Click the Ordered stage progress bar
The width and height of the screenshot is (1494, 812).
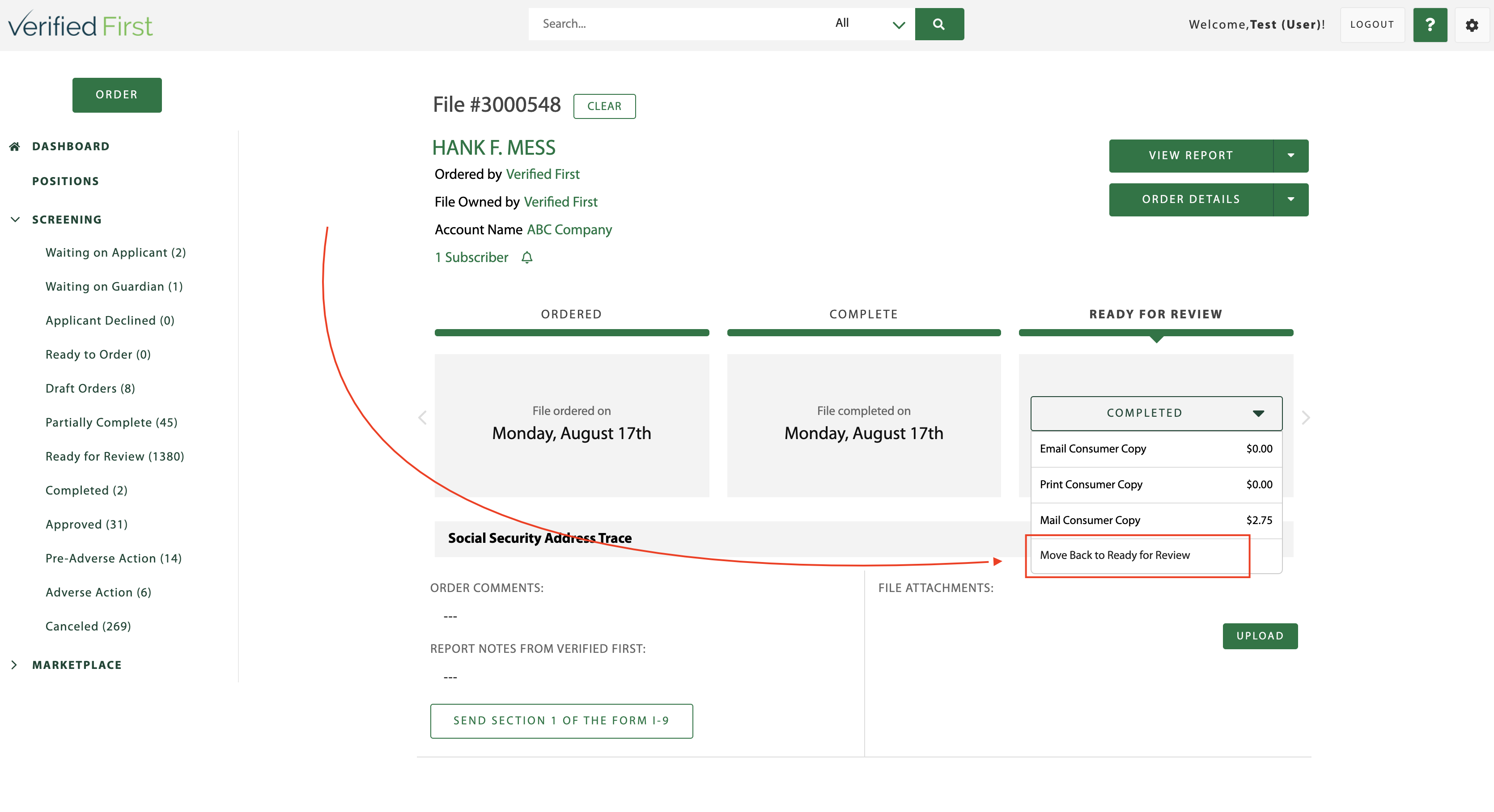(x=571, y=332)
